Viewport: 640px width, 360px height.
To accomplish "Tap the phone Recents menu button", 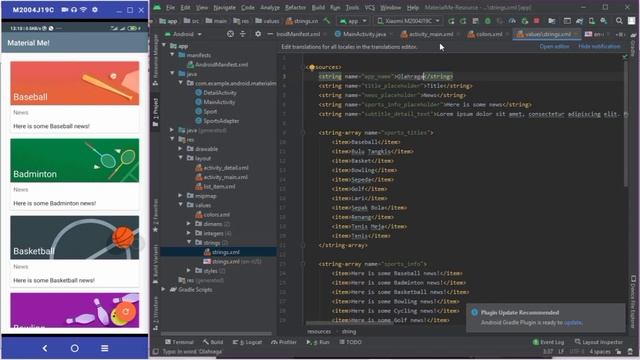I will pyautogui.click(x=104, y=348).
